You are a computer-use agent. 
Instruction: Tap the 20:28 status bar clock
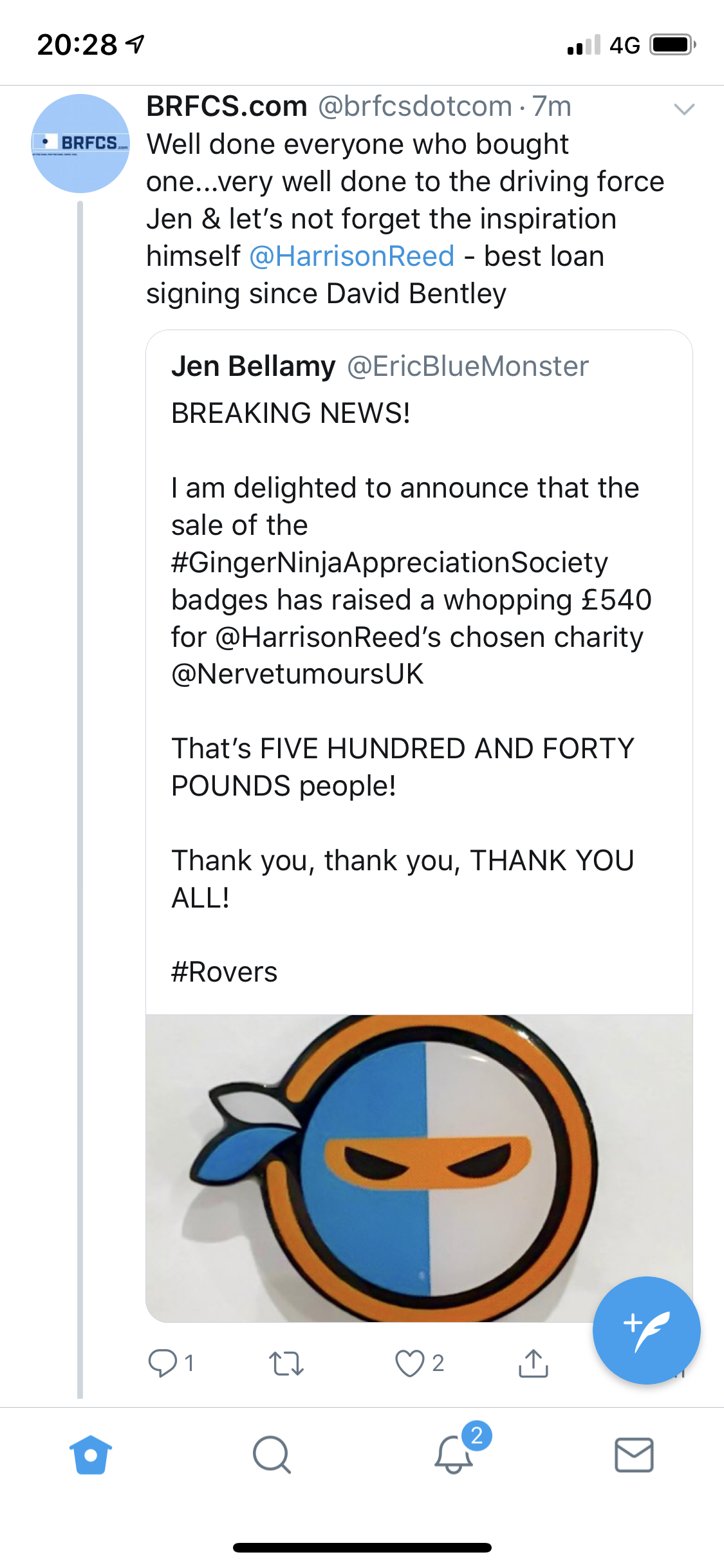pyautogui.click(x=77, y=45)
